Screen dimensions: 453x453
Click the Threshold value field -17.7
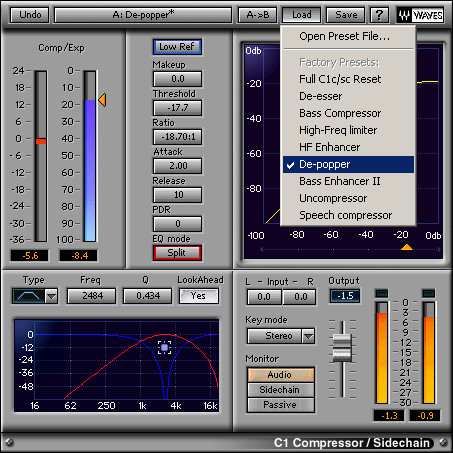pos(177,108)
